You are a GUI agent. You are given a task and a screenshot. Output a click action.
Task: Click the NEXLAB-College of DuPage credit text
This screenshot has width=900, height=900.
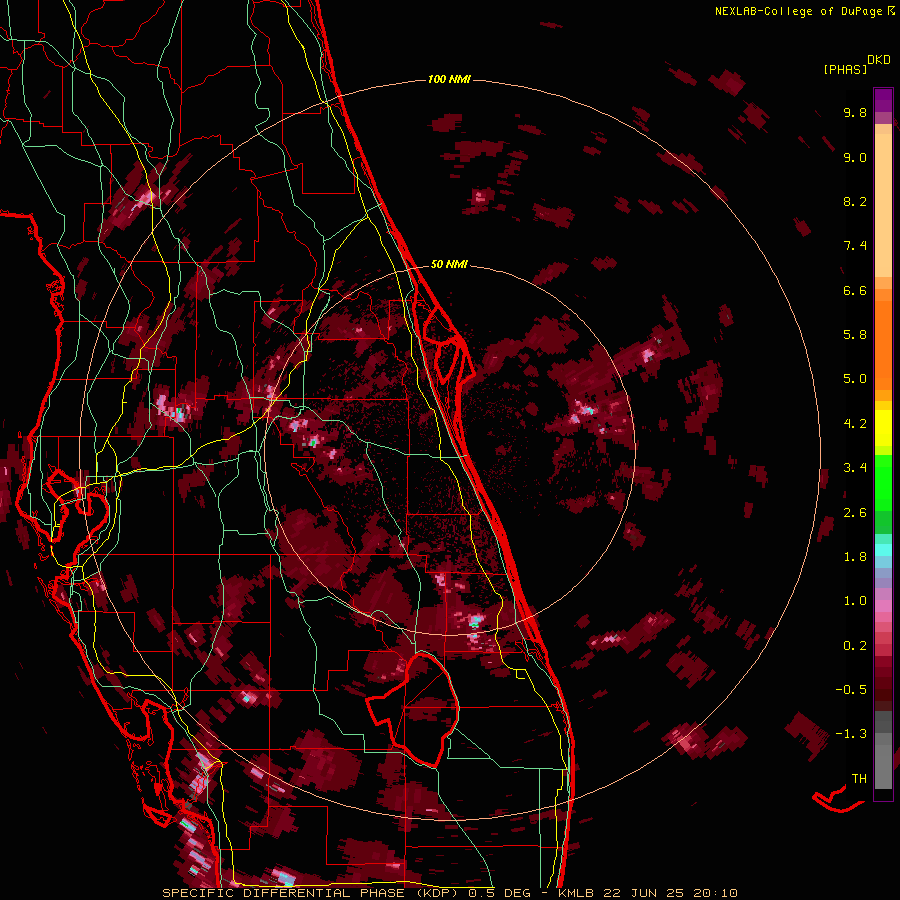pyautogui.click(x=798, y=11)
